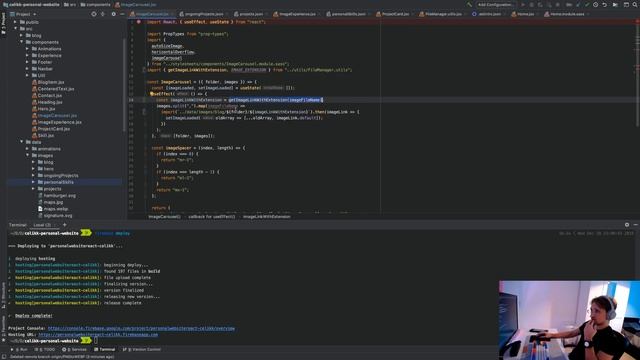Click the src breadcrumb in the navigation bar

70,4
